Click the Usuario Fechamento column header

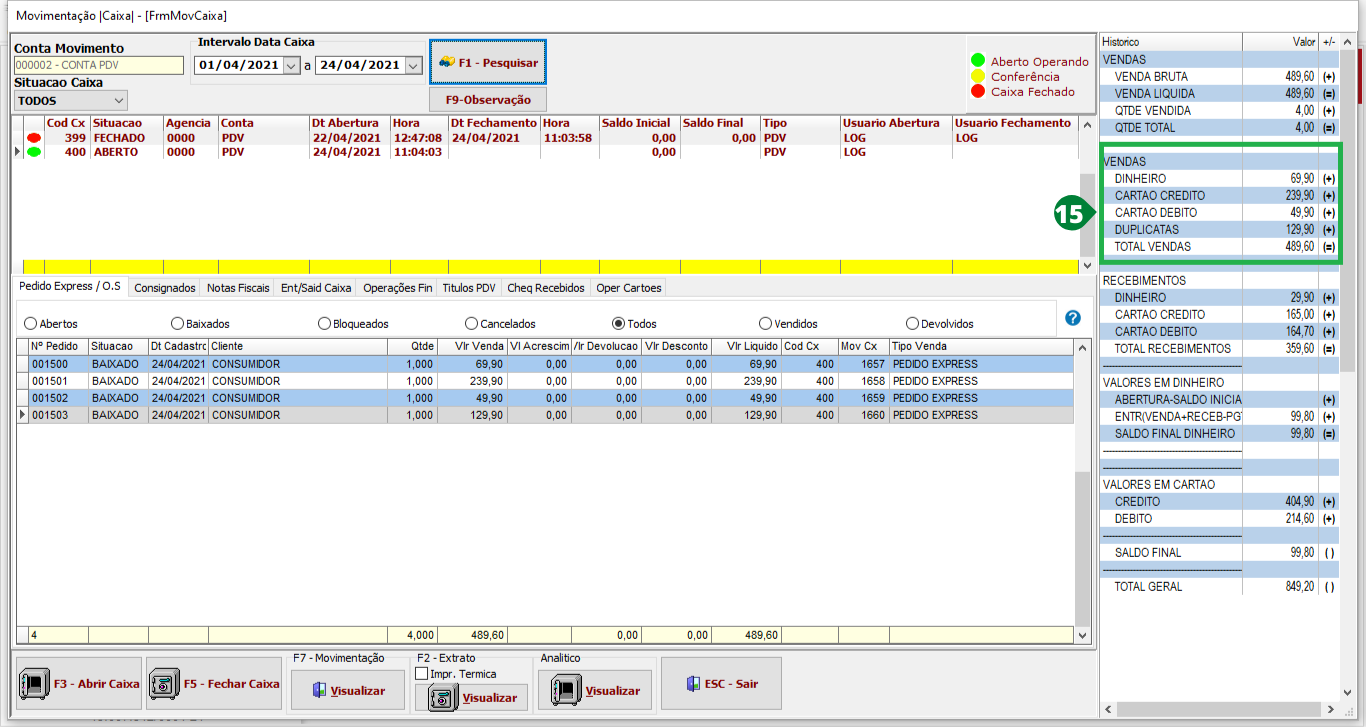click(x=1013, y=123)
